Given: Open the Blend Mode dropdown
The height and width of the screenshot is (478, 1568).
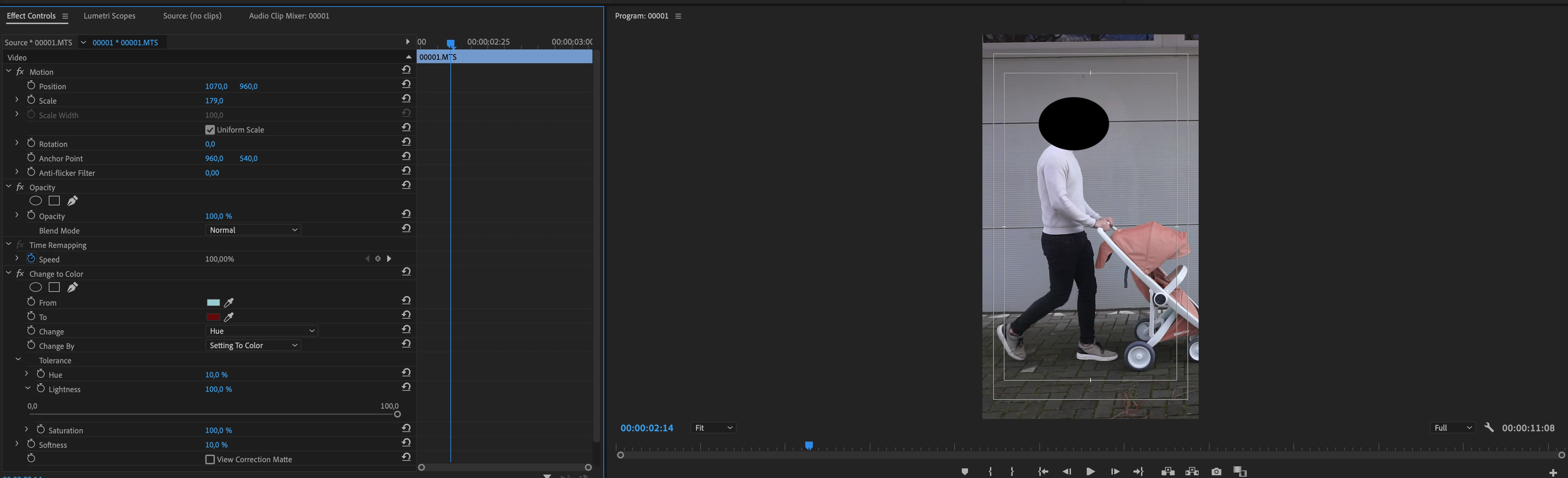Looking at the screenshot, I should coord(253,230).
